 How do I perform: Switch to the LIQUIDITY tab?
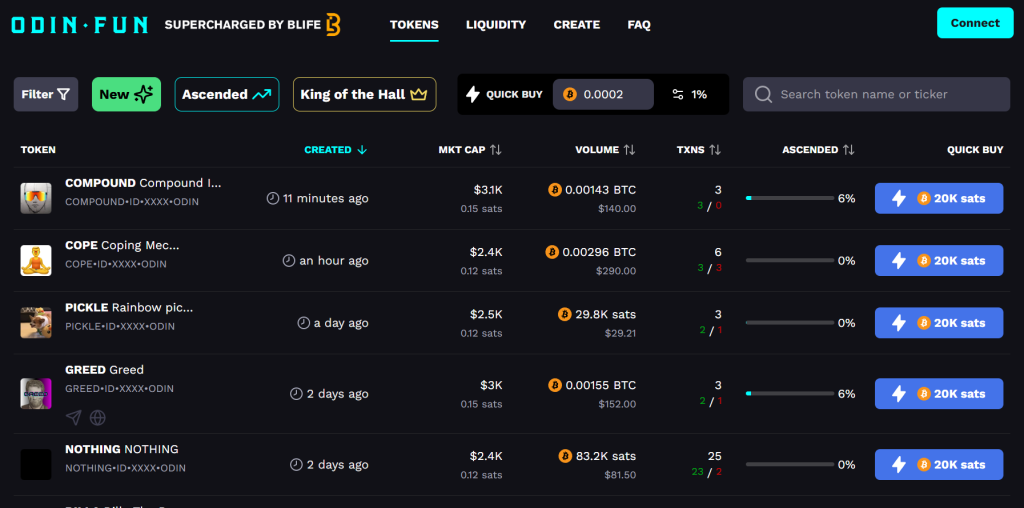click(496, 25)
